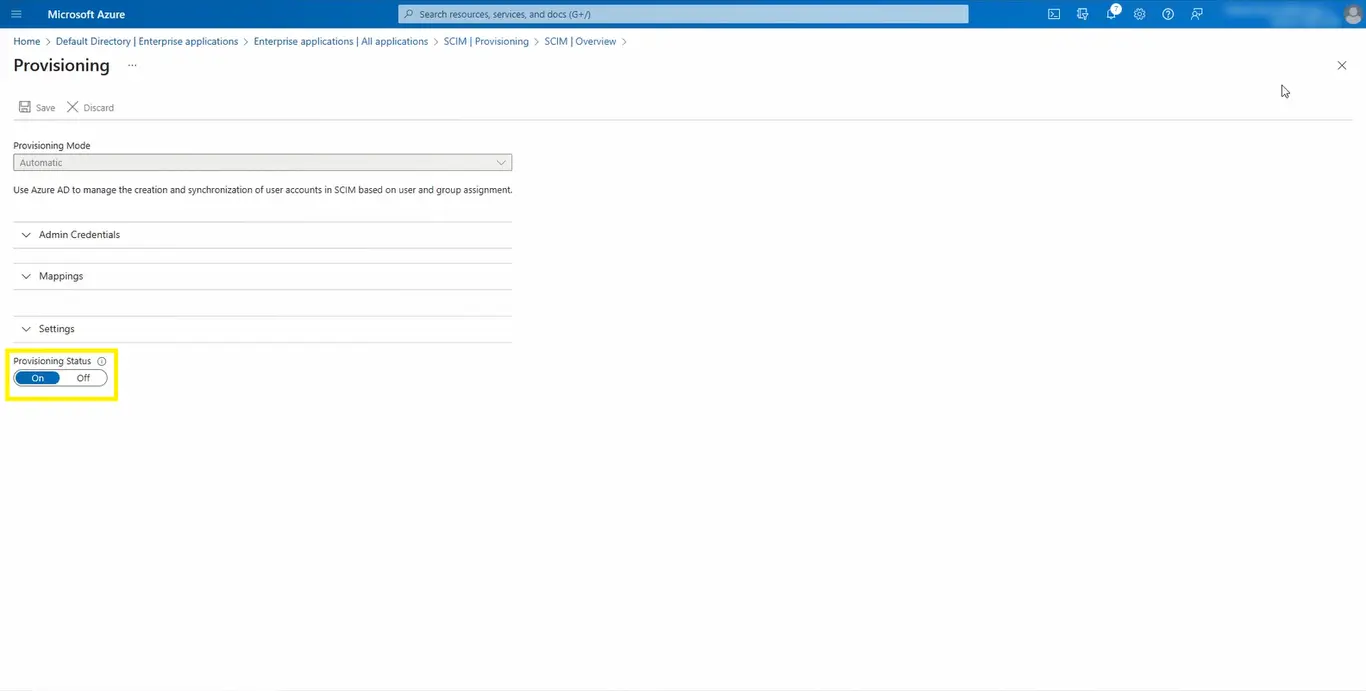Click Save in the command bar

coord(37,107)
